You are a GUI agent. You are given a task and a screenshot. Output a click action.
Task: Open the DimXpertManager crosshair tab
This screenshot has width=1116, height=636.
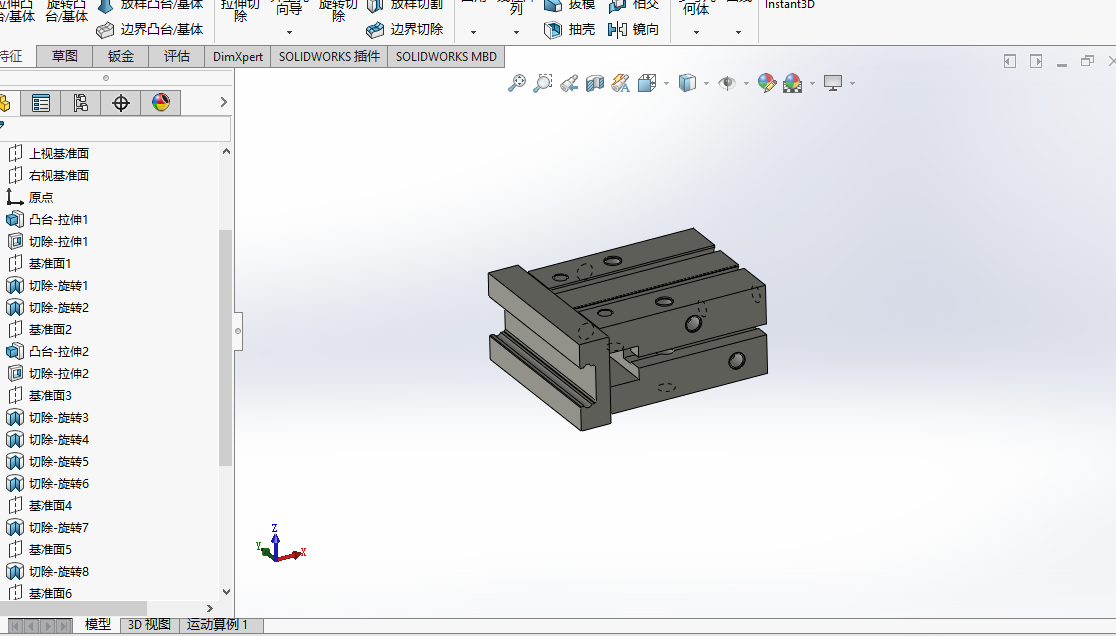tap(121, 103)
